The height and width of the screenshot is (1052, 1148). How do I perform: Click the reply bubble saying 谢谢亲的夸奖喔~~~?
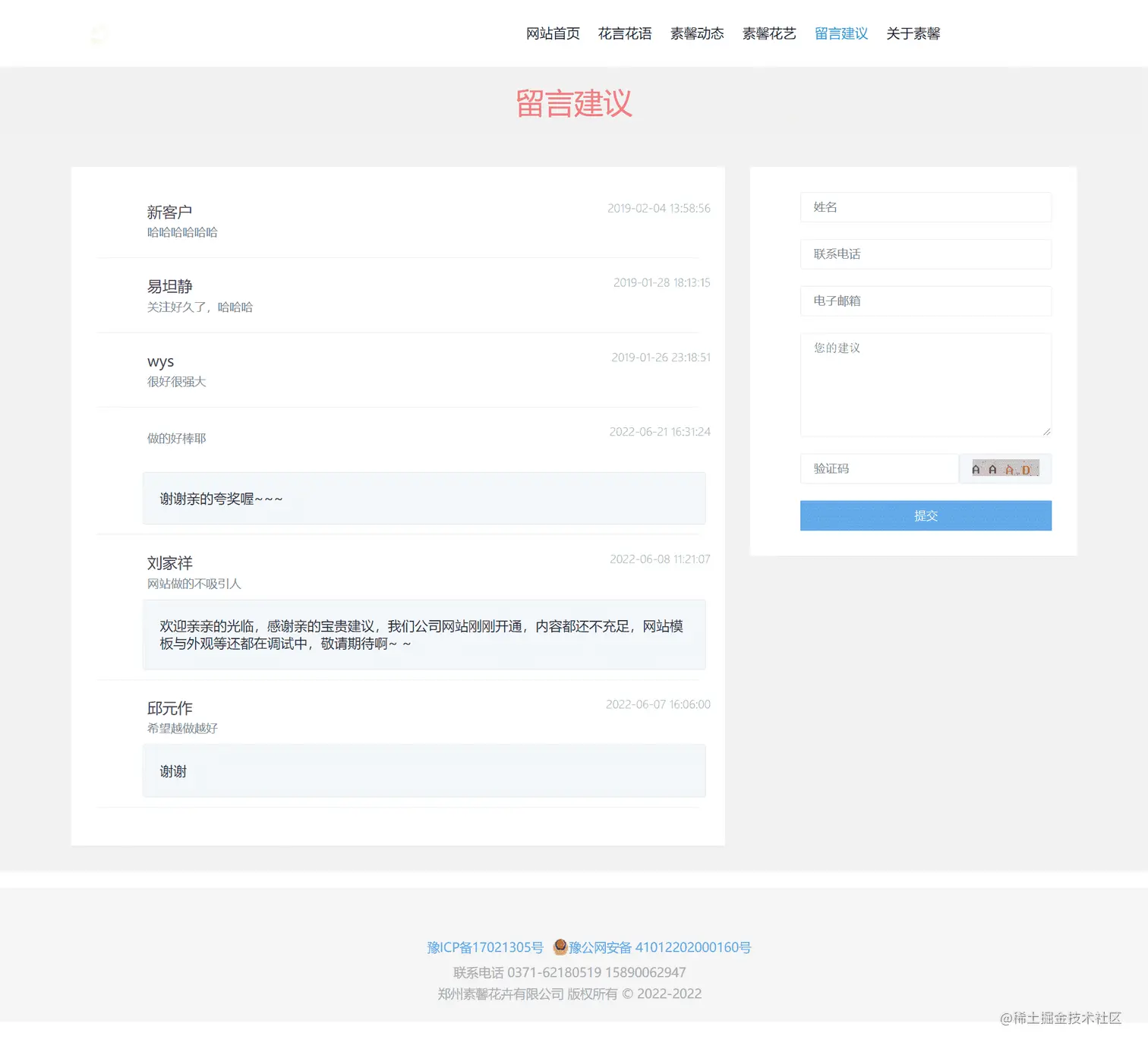coord(423,498)
